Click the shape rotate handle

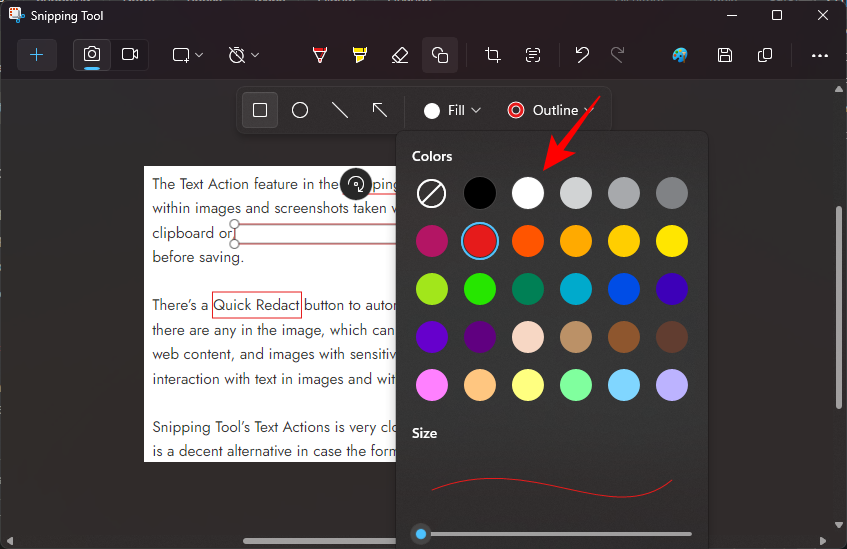tap(356, 184)
